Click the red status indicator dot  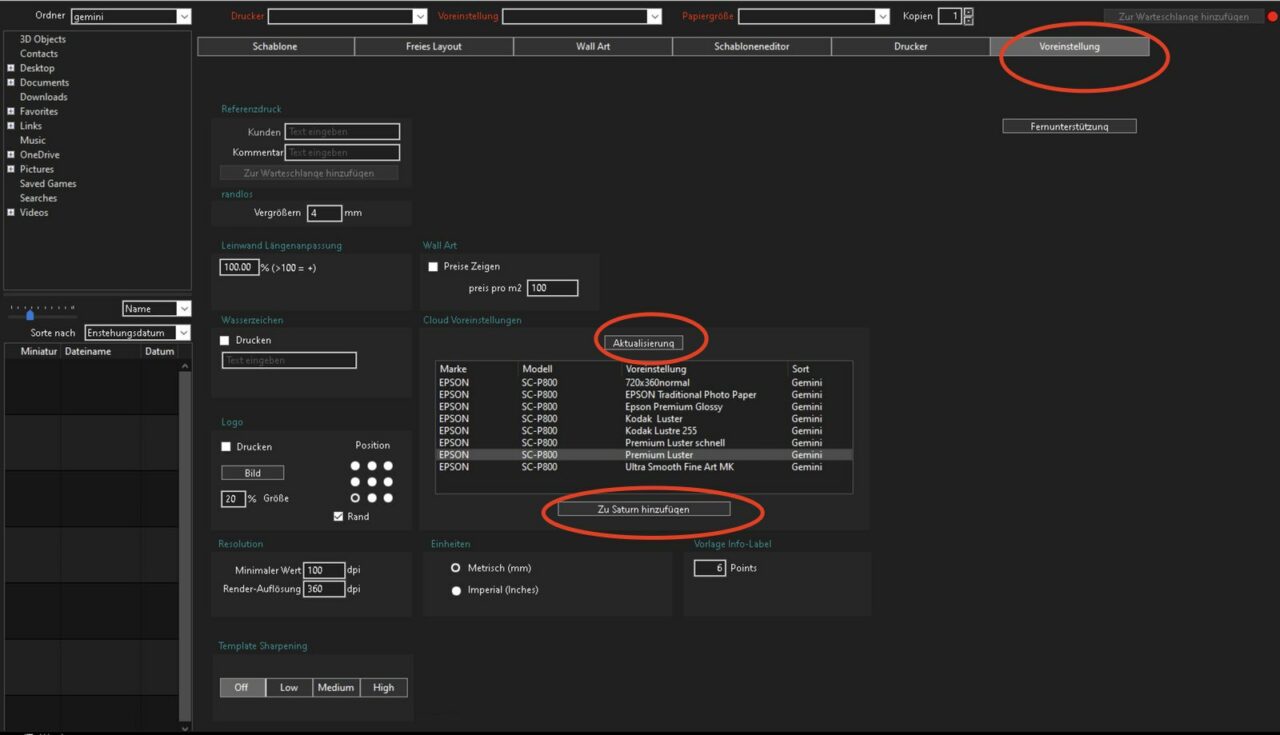[1272, 17]
